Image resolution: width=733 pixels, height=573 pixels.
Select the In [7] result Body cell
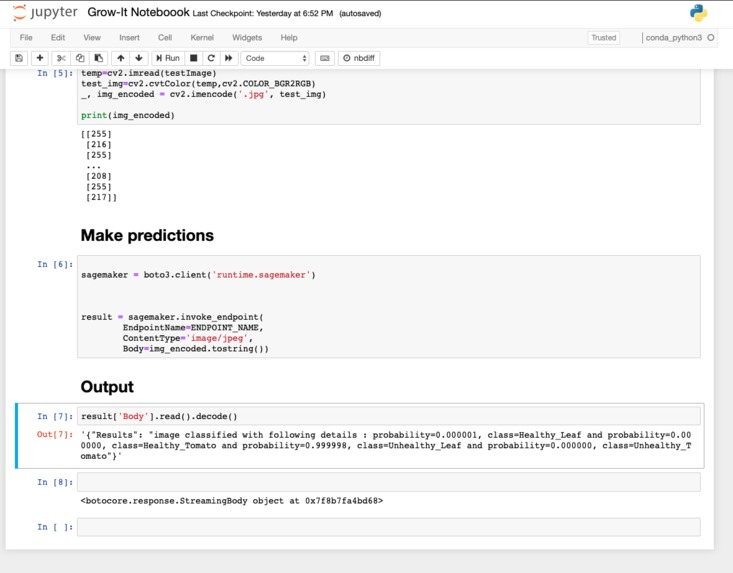pos(388,416)
